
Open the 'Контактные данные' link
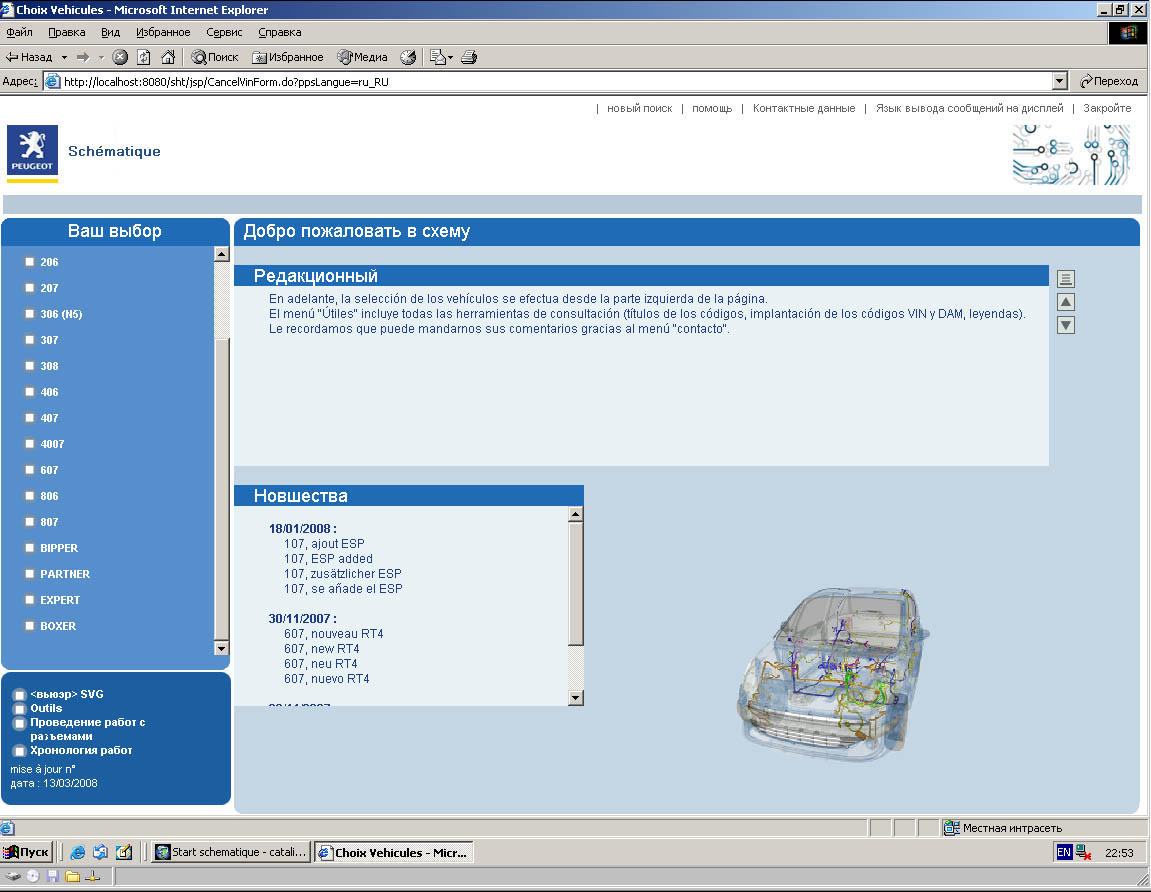(803, 108)
